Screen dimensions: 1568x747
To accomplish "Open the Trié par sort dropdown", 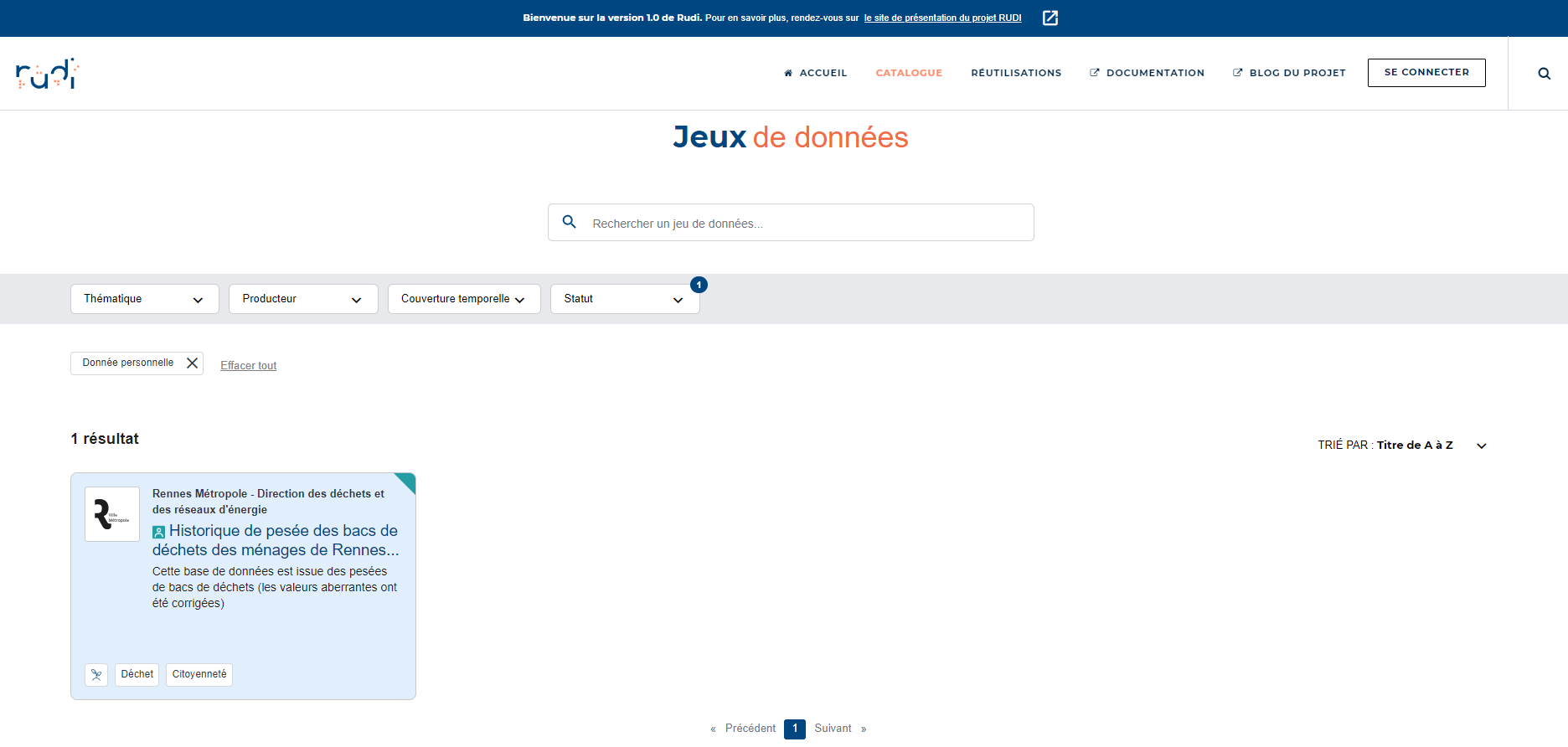I will click(x=1402, y=446).
